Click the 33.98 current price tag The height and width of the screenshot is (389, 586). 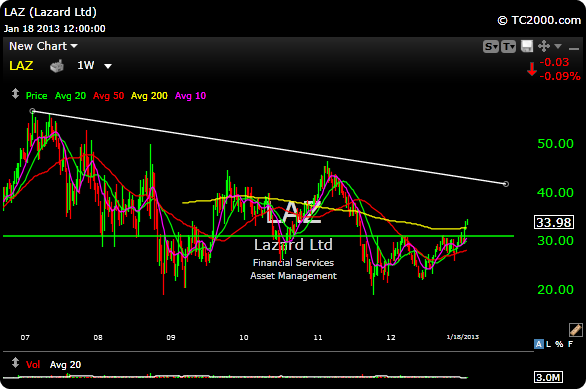pos(553,222)
